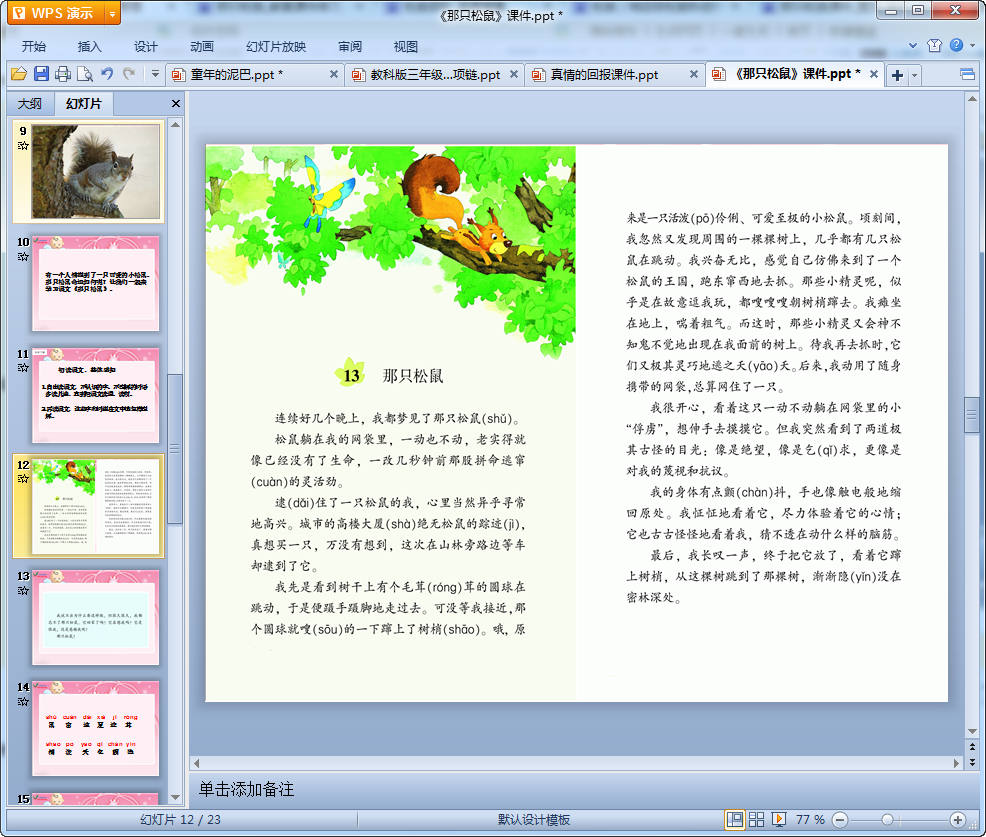Click the Print icon
Image resolution: width=986 pixels, height=837 pixels.
(x=62, y=74)
